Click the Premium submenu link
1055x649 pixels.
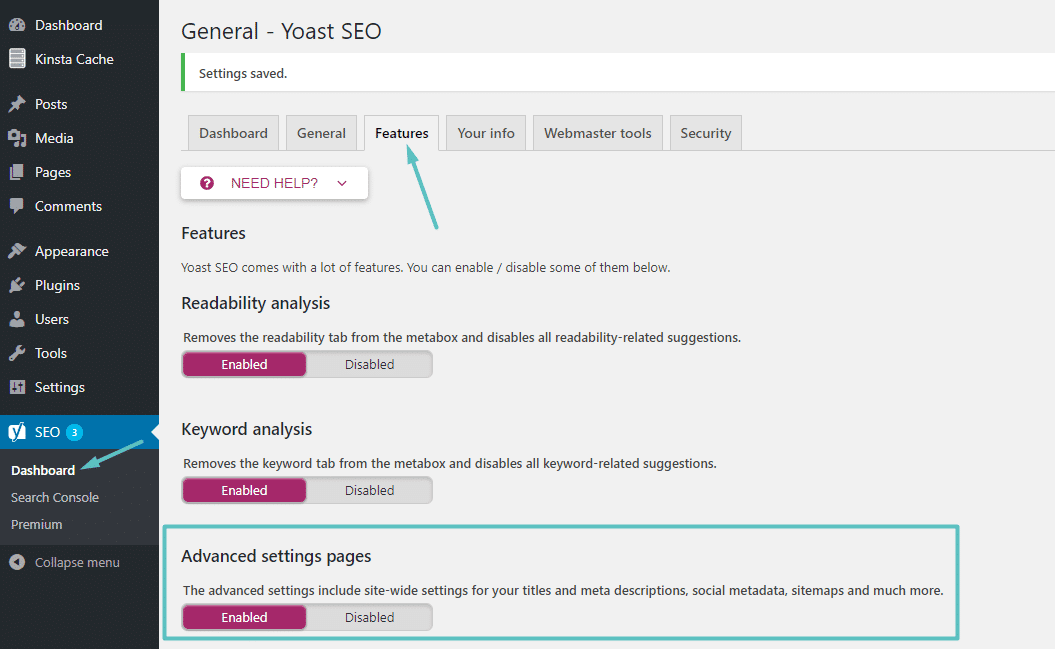[x=36, y=524]
